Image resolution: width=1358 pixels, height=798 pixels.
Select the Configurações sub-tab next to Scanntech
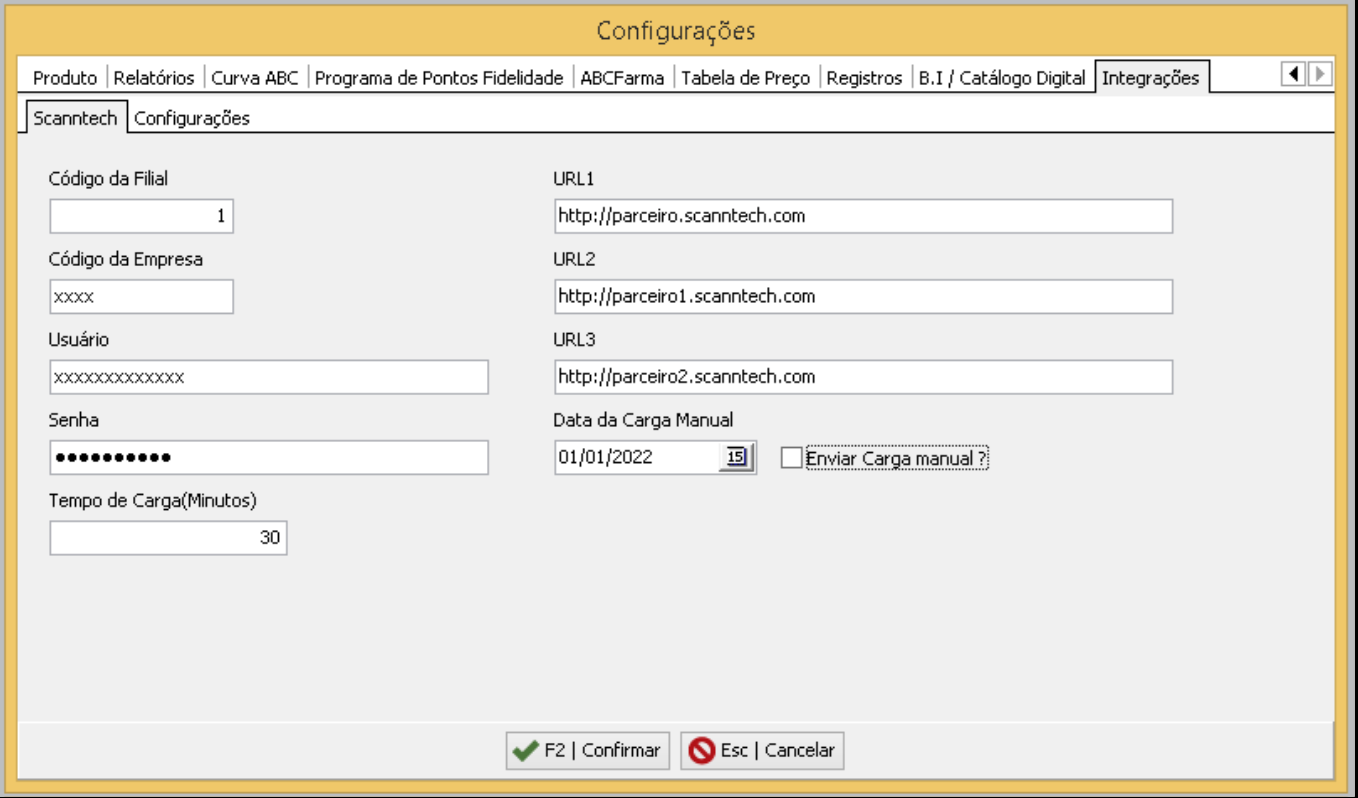click(x=192, y=118)
